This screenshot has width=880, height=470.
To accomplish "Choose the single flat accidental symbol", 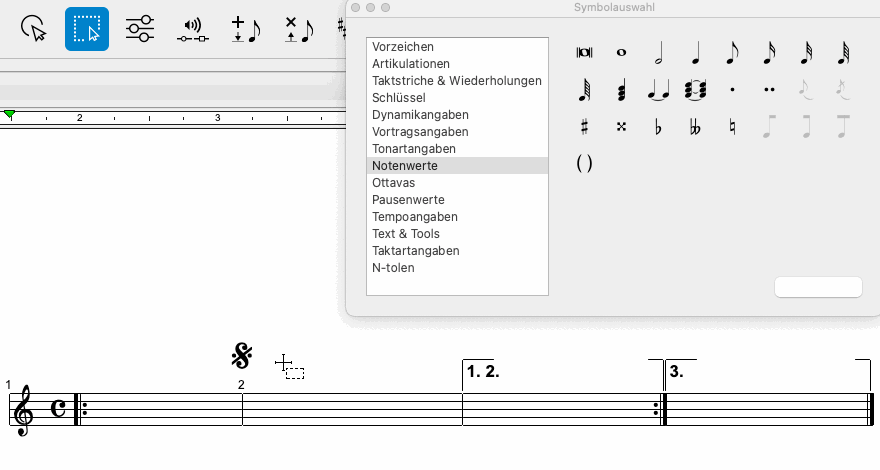I will point(659,127).
